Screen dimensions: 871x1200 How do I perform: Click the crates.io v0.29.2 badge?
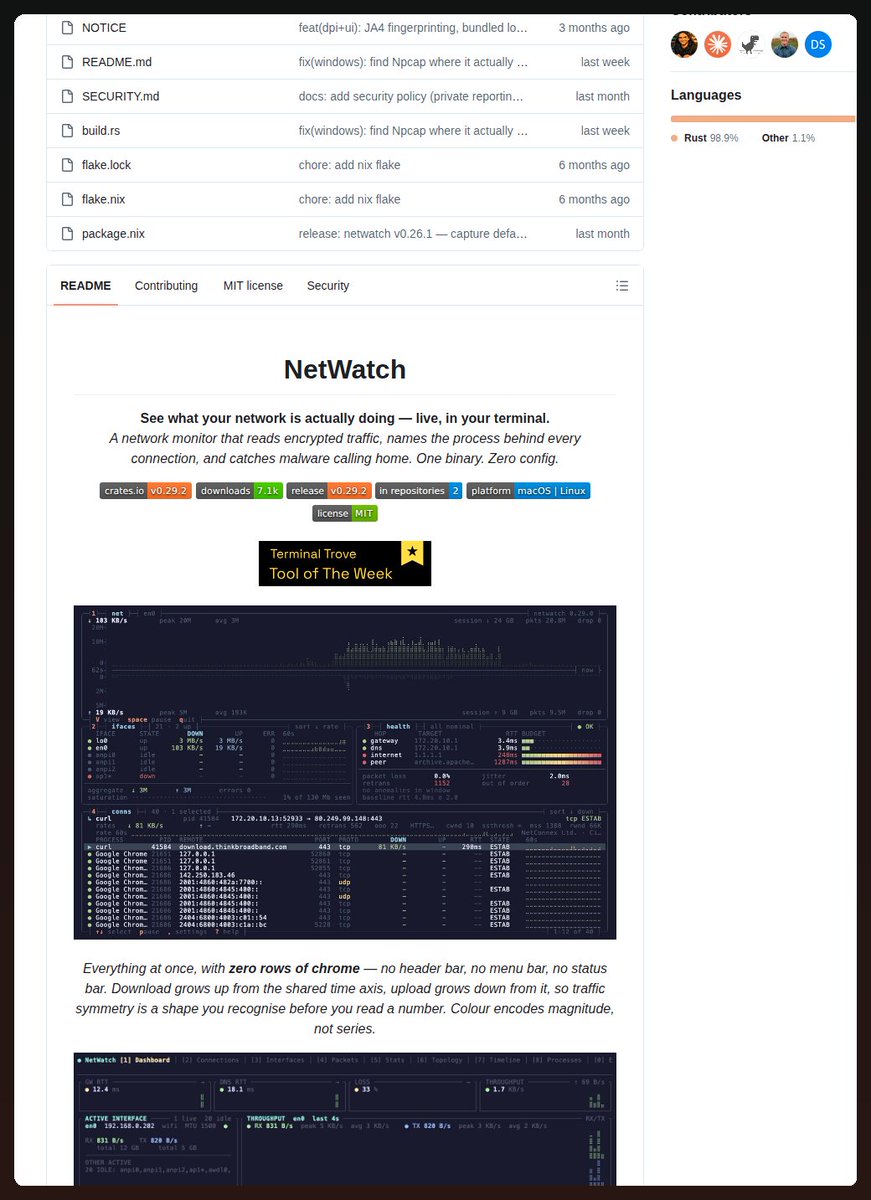coord(146,491)
